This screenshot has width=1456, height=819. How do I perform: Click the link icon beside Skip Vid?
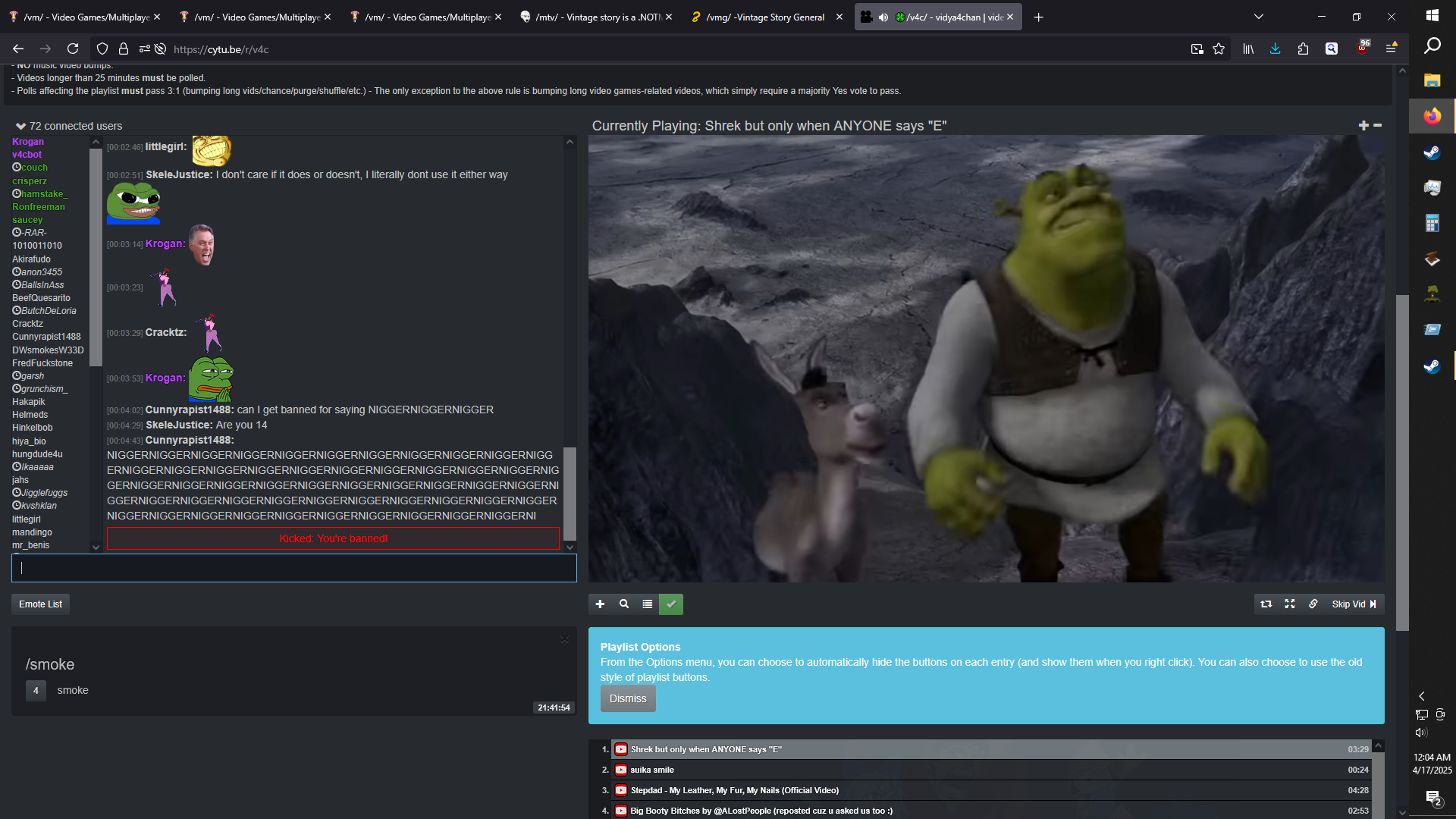click(x=1313, y=604)
